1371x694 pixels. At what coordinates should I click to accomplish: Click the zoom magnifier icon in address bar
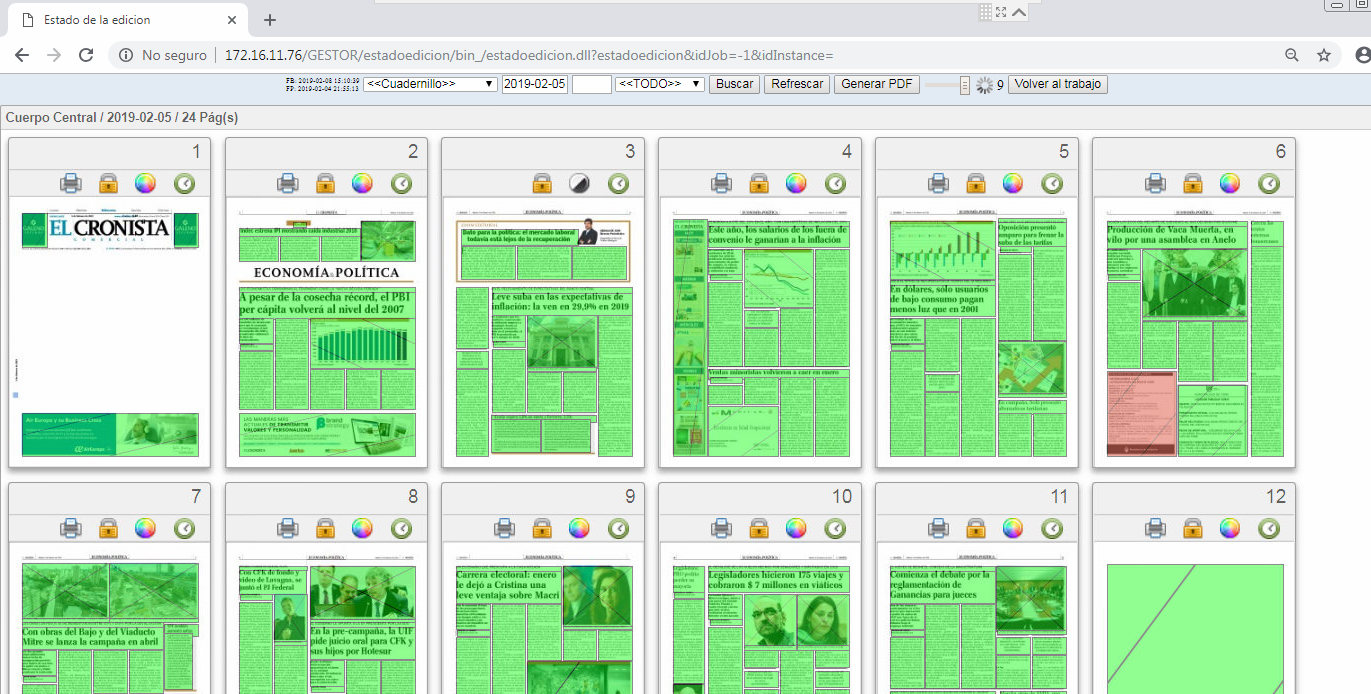[x=1292, y=55]
